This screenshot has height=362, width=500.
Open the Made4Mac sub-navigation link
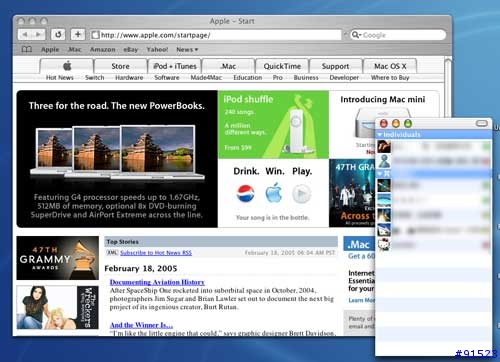coord(206,77)
